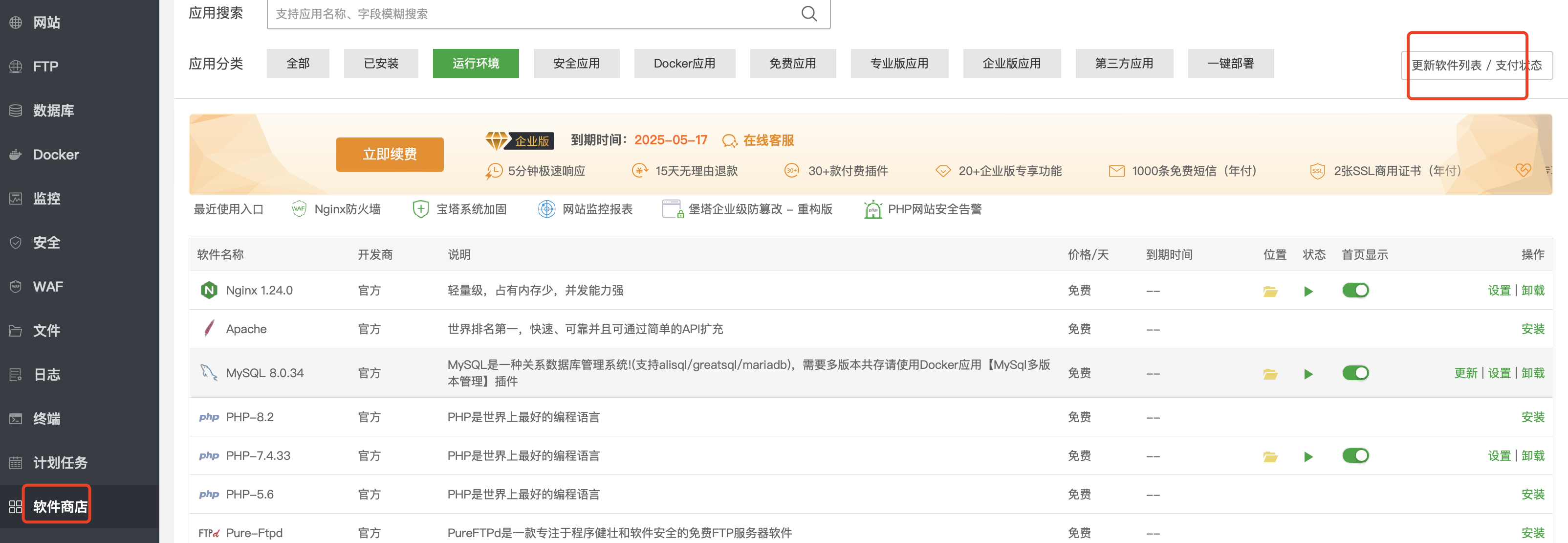The width and height of the screenshot is (1568, 543).
Task: Click 卸载 link for MySQL 8.0.34
Action: click(1533, 373)
